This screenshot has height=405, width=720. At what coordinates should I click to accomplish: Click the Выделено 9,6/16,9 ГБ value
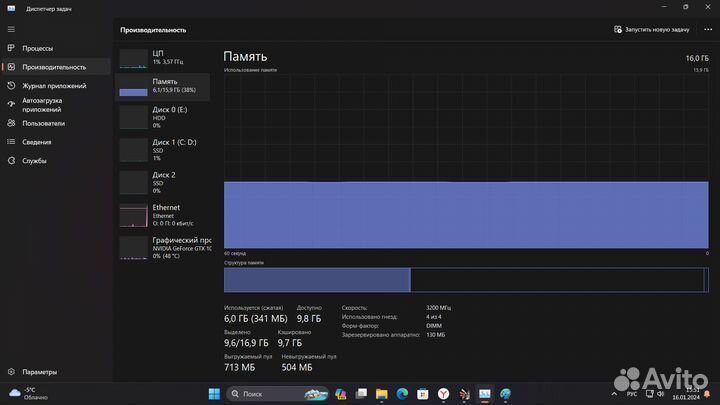tap(246, 343)
